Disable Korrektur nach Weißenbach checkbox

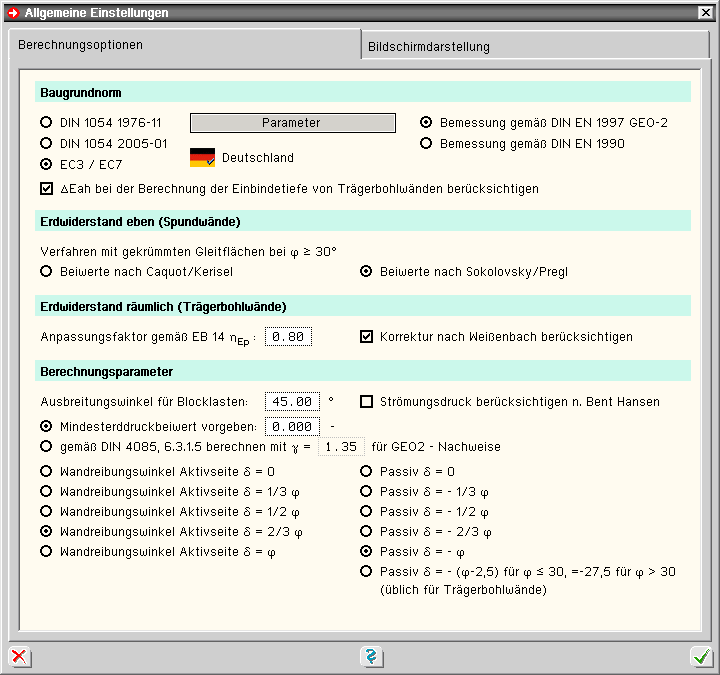point(366,337)
